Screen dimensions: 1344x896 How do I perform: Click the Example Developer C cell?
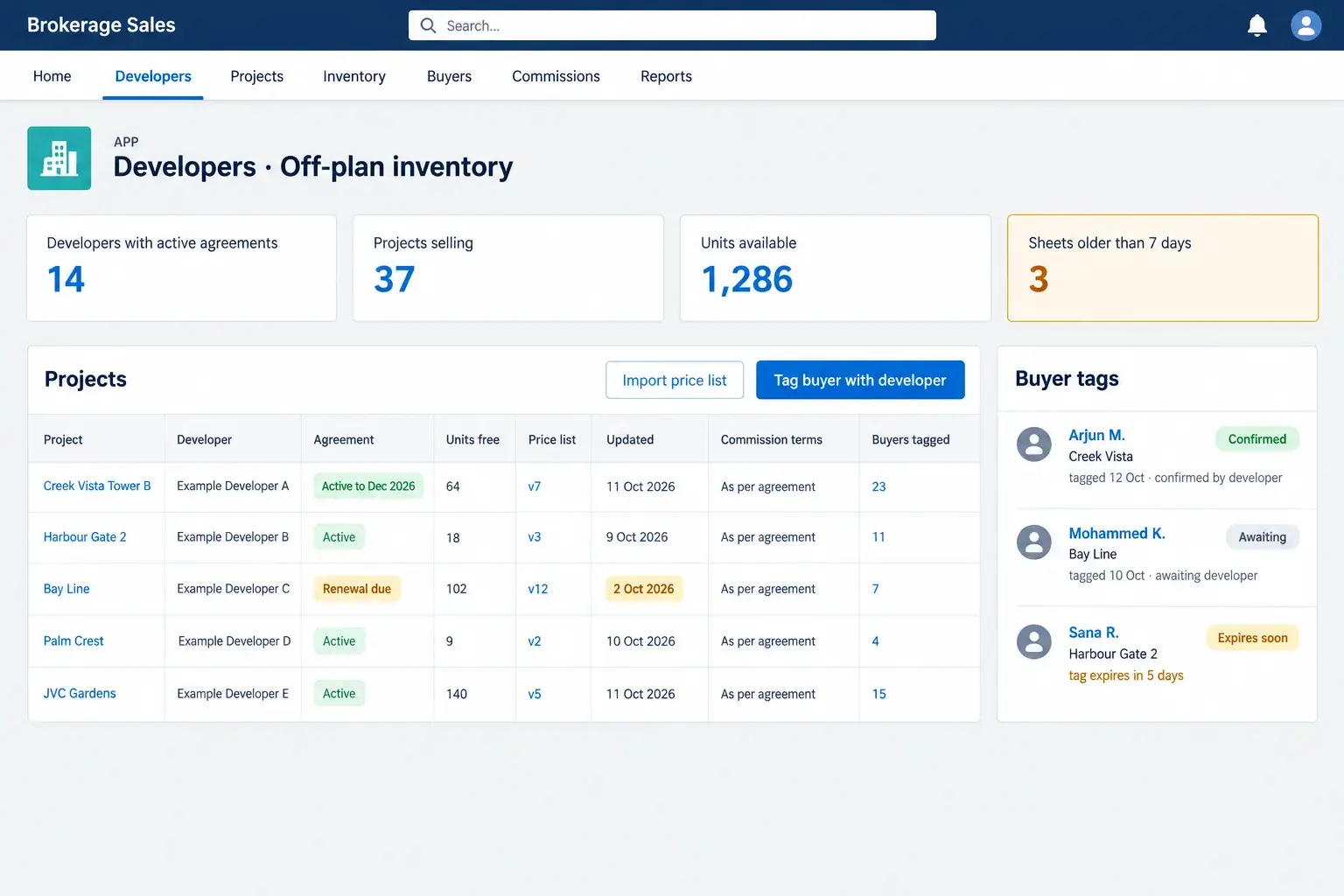(234, 589)
